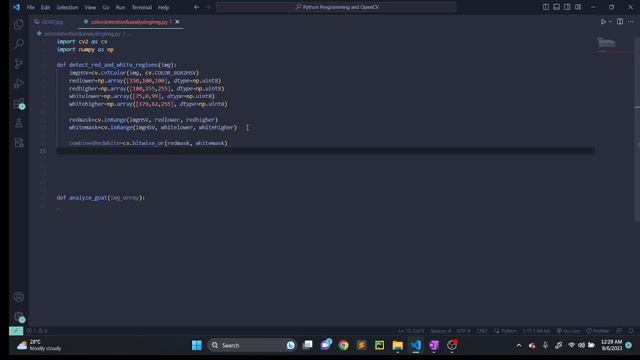Open the Accounts icon in activity bar

(19, 297)
